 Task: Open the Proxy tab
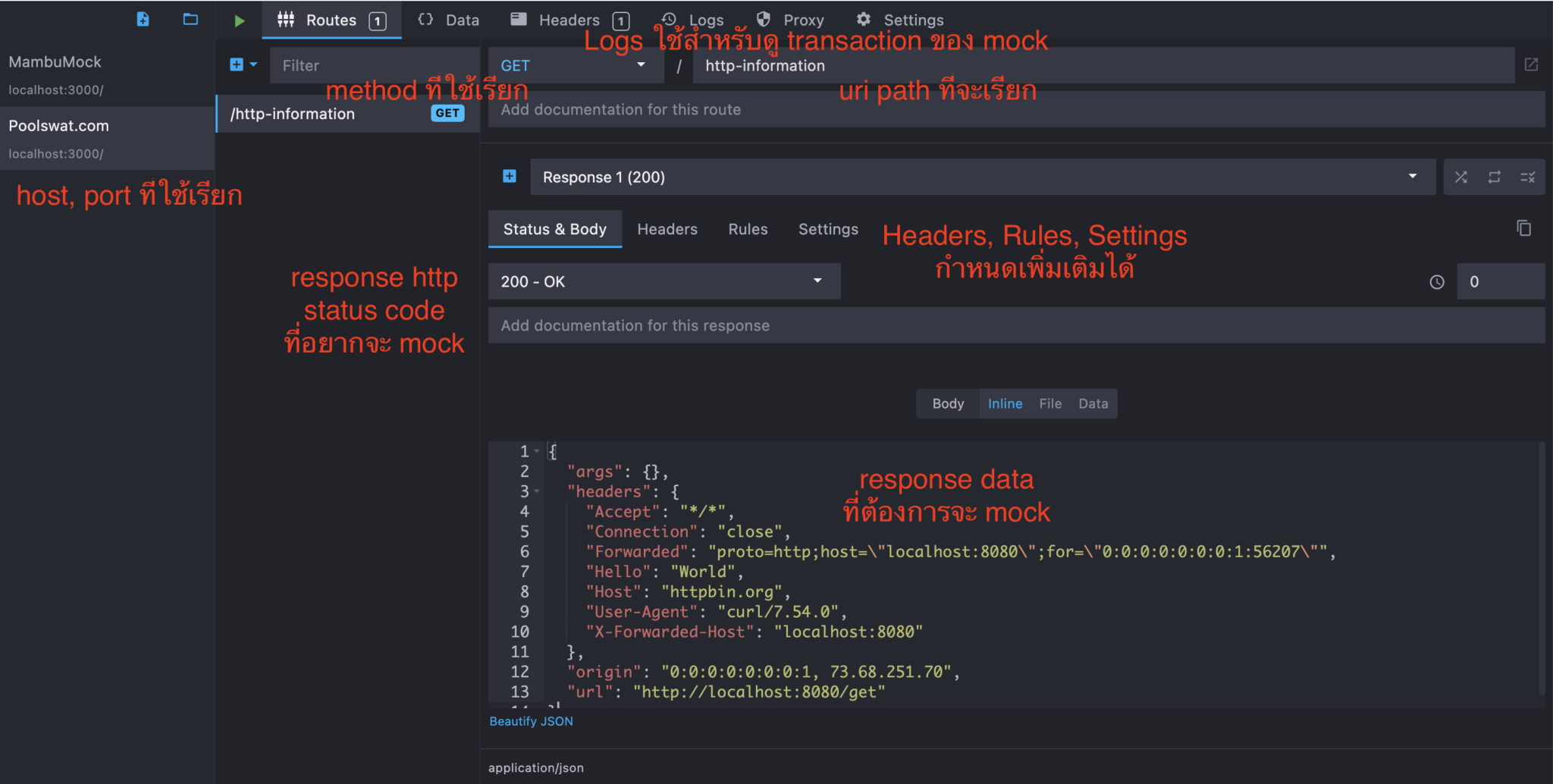point(790,20)
